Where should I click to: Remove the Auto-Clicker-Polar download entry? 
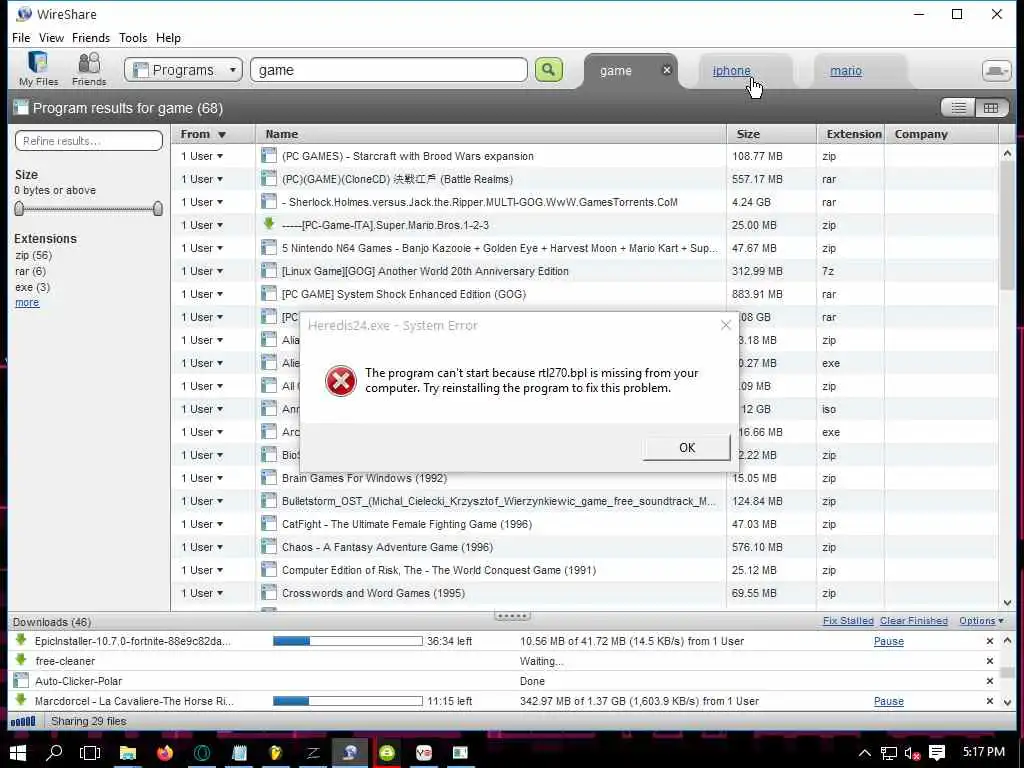989,681
